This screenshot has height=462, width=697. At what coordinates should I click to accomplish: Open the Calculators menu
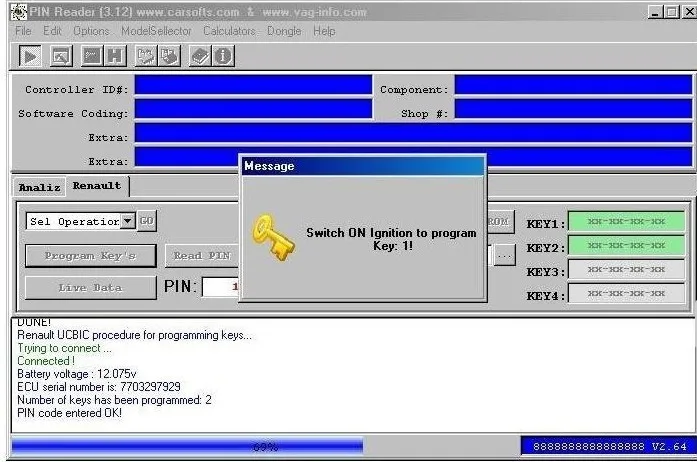229,31
